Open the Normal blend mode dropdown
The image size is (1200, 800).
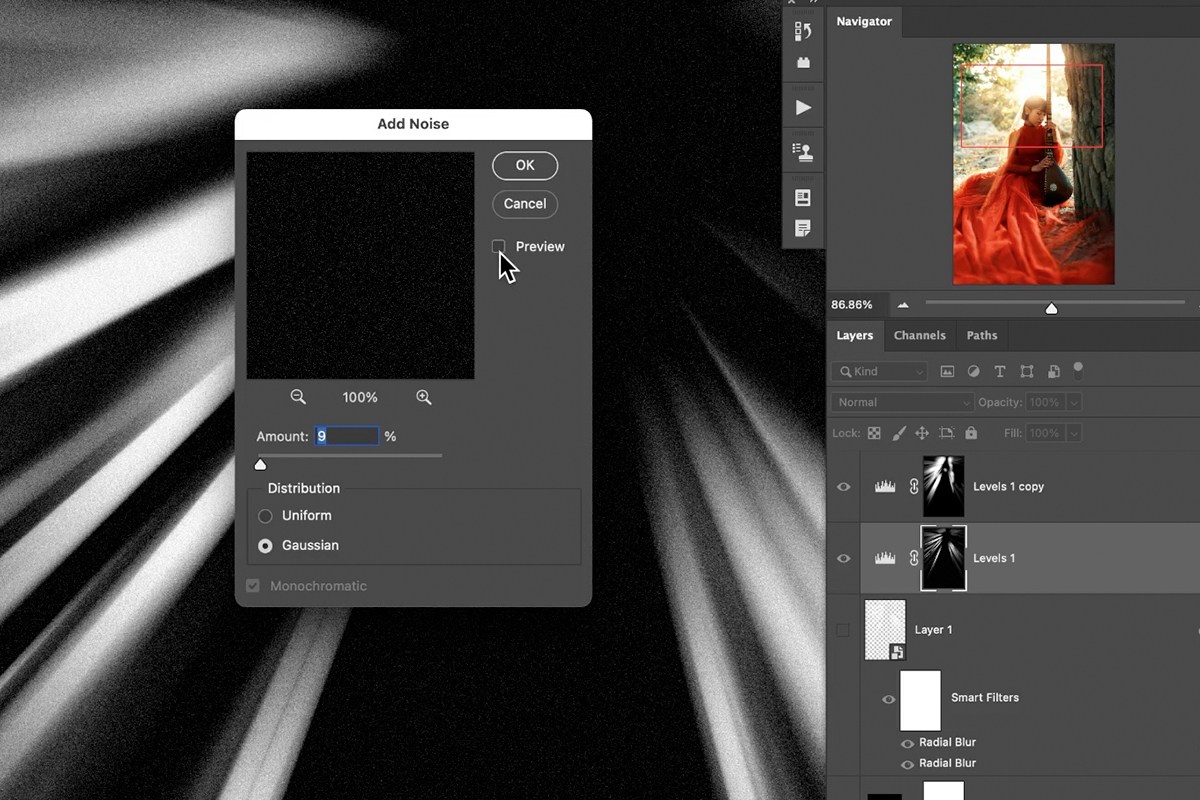coord(902,402)
